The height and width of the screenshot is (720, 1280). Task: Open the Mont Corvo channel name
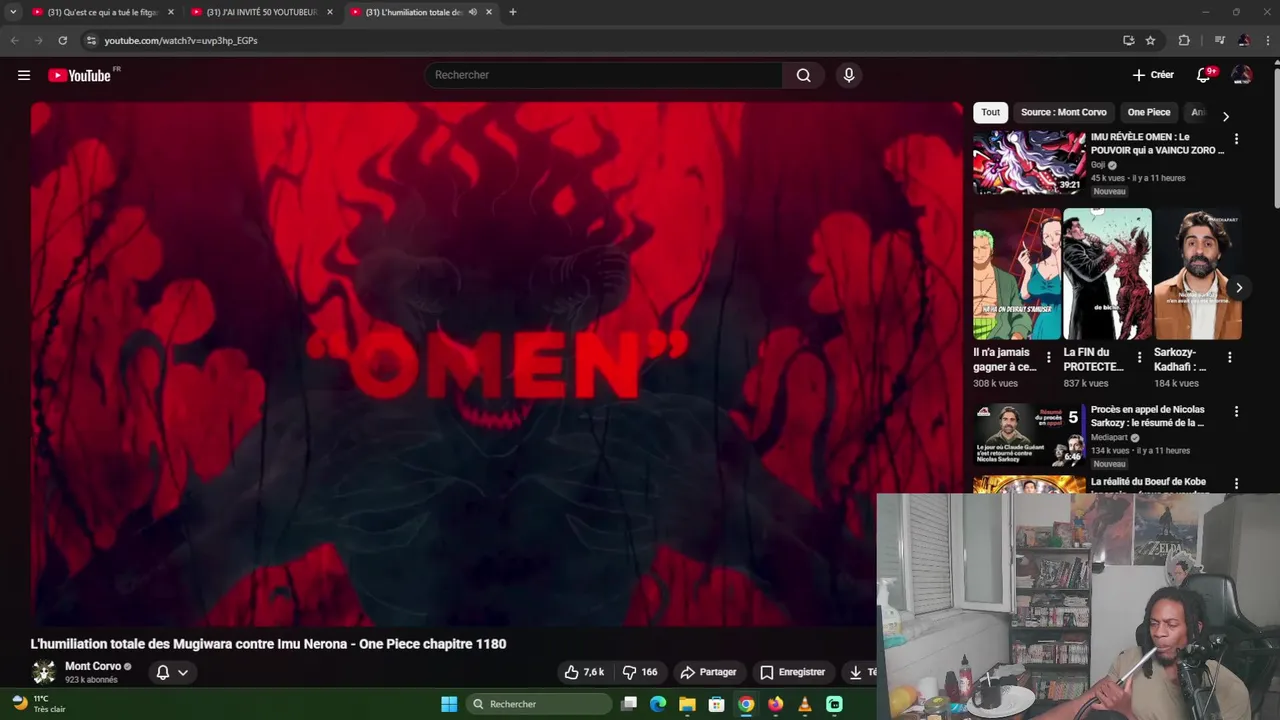[x=93, y=666]
